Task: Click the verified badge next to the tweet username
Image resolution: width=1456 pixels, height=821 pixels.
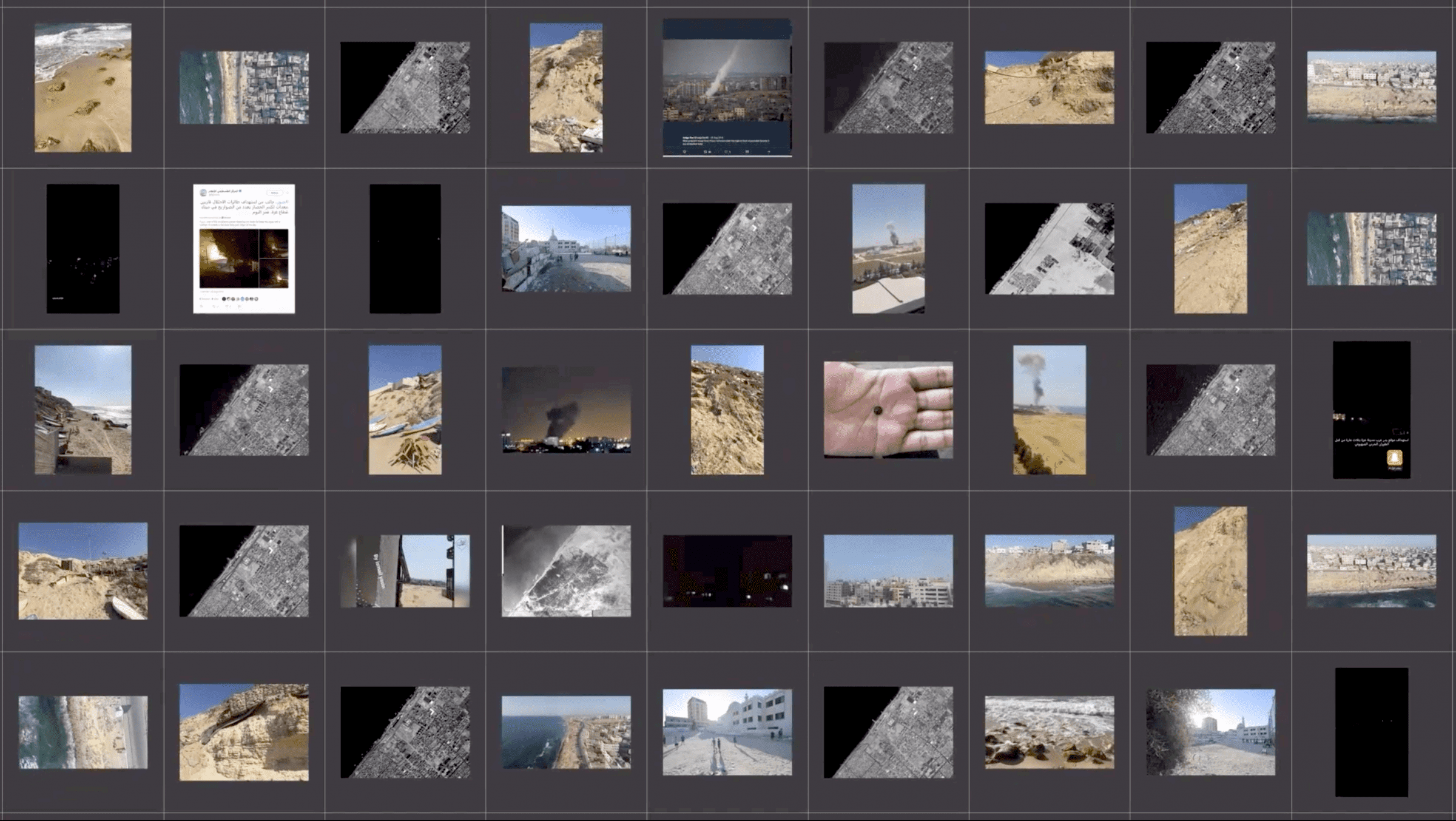Action: [240, 191]
